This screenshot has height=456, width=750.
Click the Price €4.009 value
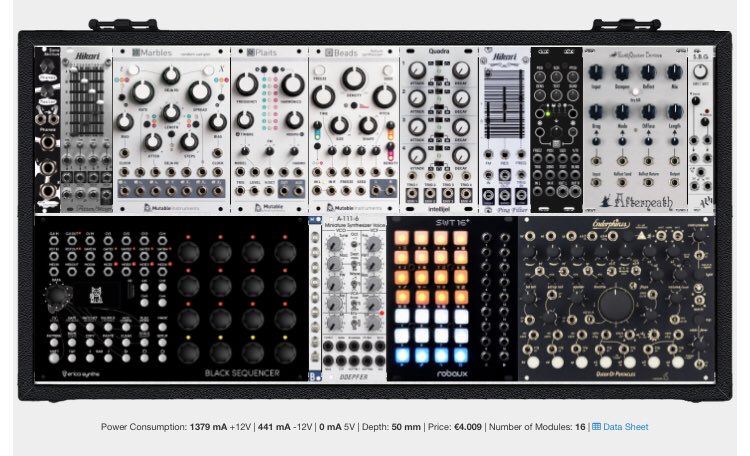pyautogui.click(x=468, y=427)
